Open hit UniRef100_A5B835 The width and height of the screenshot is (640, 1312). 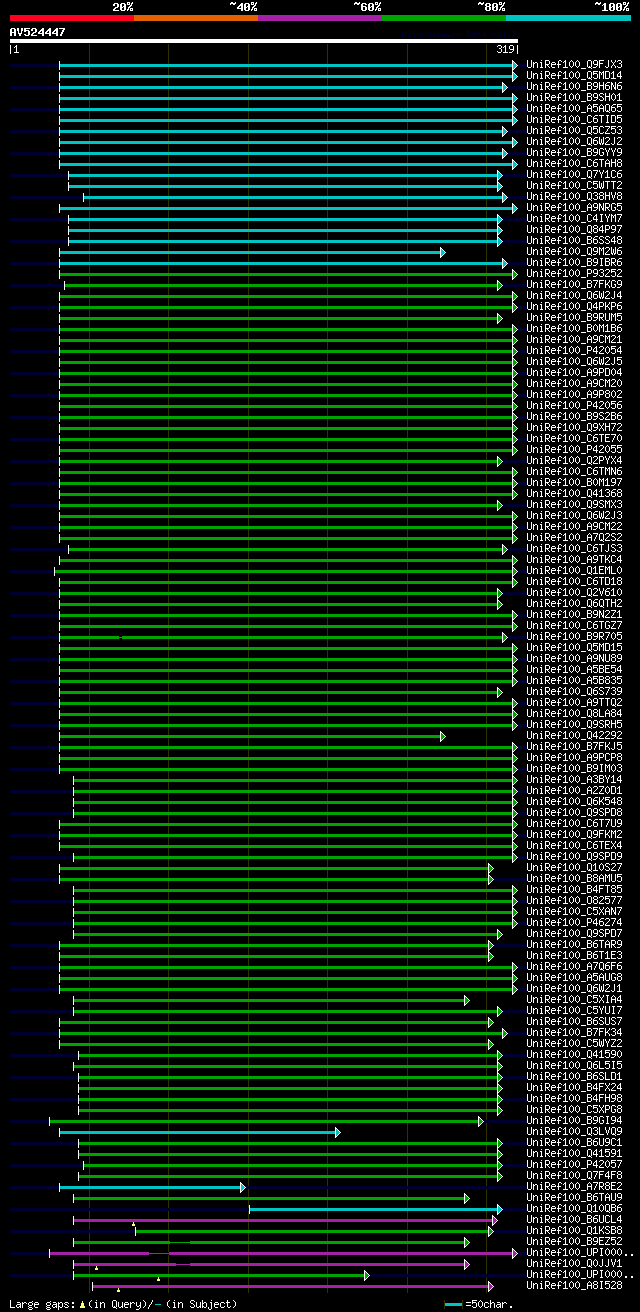[x=575, y=680]
